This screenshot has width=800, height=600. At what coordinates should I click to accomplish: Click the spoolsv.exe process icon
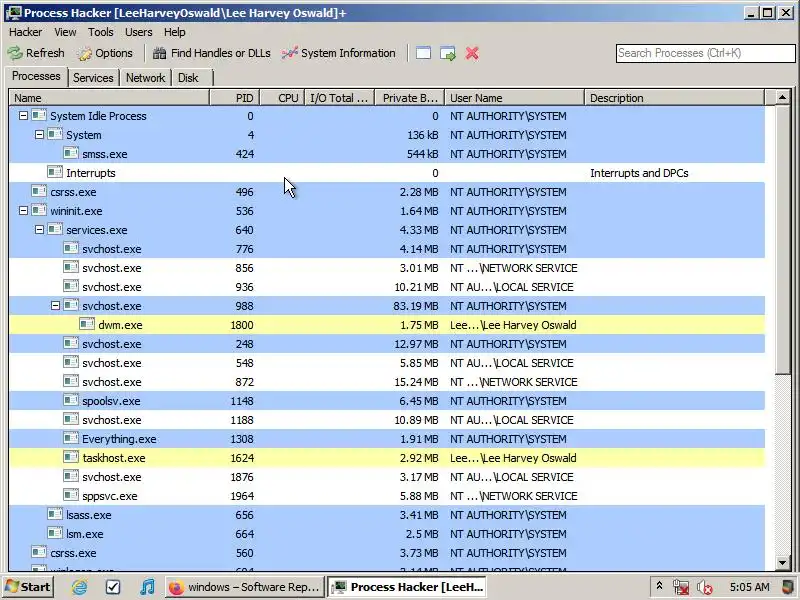click(x=71, y=401)
